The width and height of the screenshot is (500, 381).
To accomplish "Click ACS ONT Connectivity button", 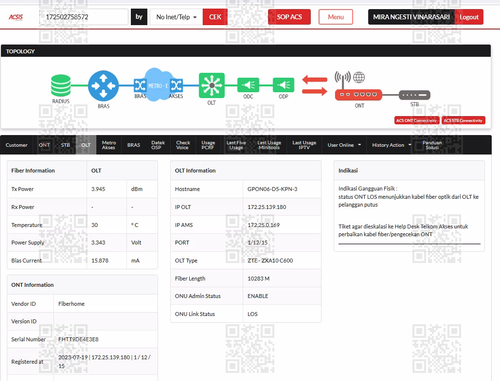I will click(417, 120).
